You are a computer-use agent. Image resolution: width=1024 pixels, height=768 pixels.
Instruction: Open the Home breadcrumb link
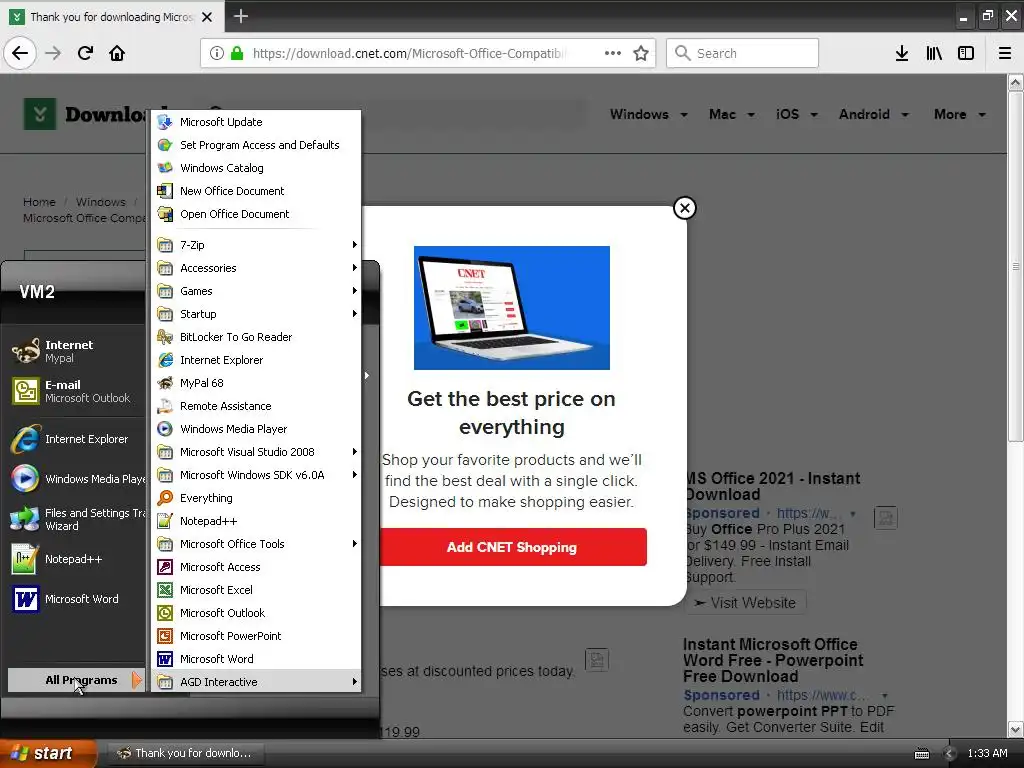click(39, 202)
